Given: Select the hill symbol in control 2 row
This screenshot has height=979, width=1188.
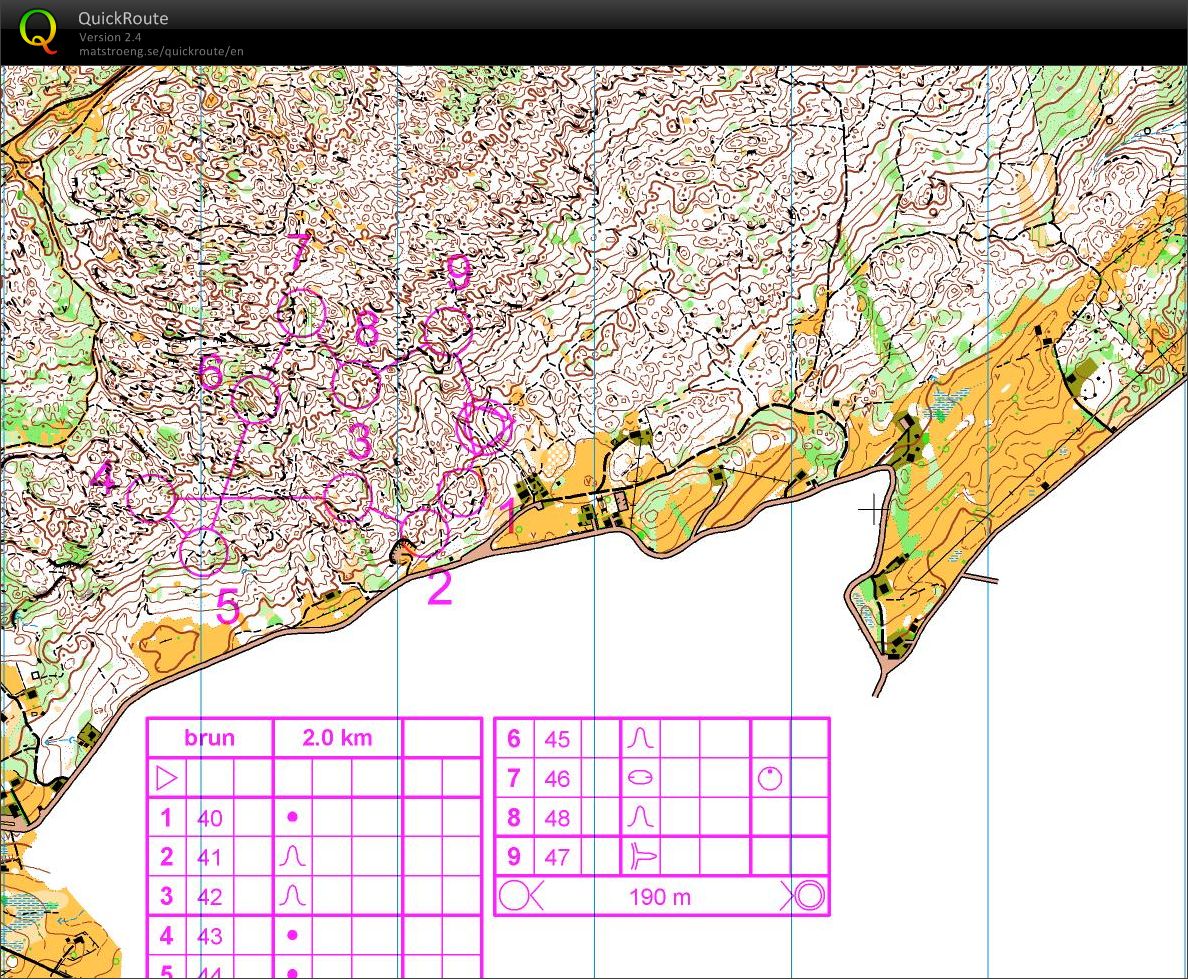Looking at the screenshot, I should 292,857.
